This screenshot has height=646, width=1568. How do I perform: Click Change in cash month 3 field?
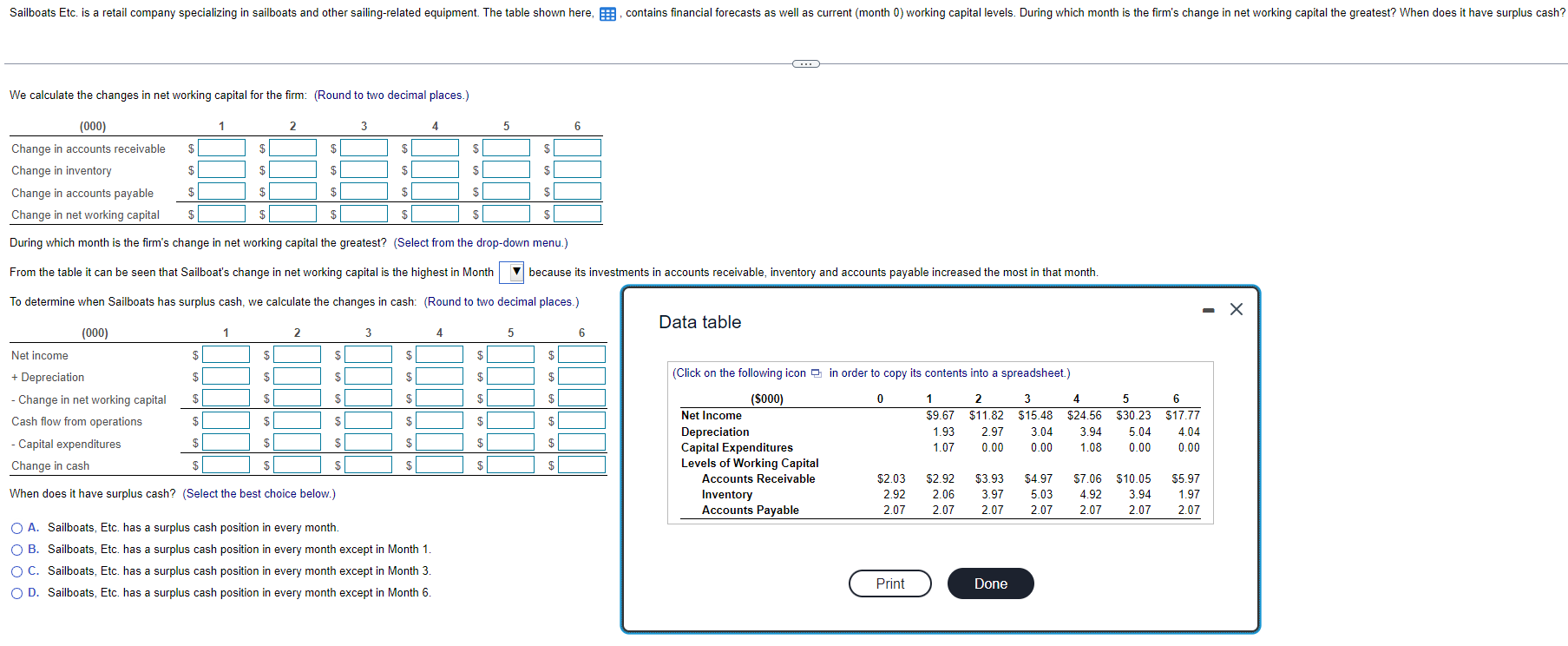coord(369,465)
